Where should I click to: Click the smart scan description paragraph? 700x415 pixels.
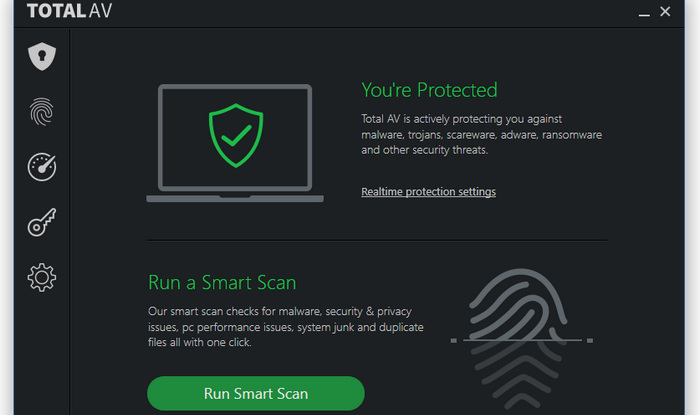(x=286, y=327)
